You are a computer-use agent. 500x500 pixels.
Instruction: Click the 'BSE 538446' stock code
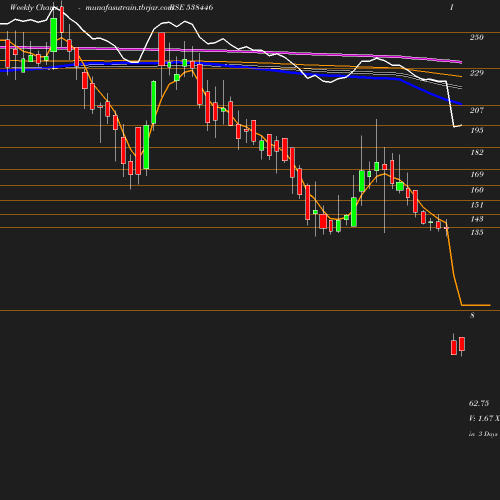192,7
